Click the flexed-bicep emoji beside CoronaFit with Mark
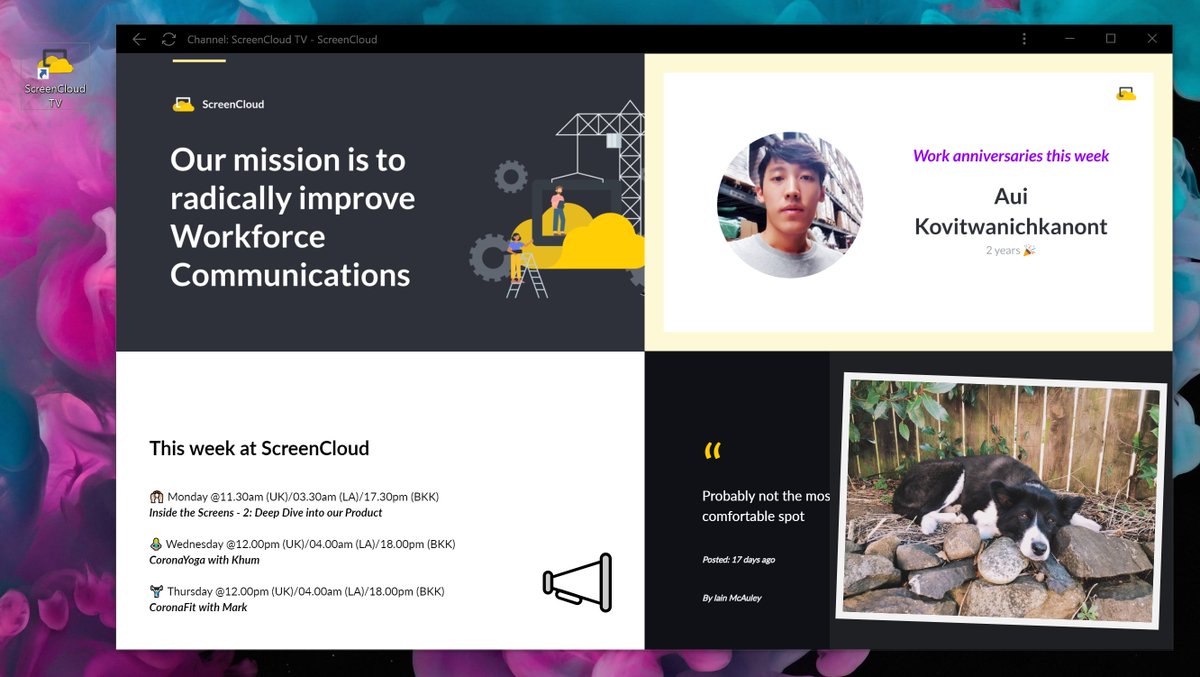1200x677 pixels. point(156,591)
